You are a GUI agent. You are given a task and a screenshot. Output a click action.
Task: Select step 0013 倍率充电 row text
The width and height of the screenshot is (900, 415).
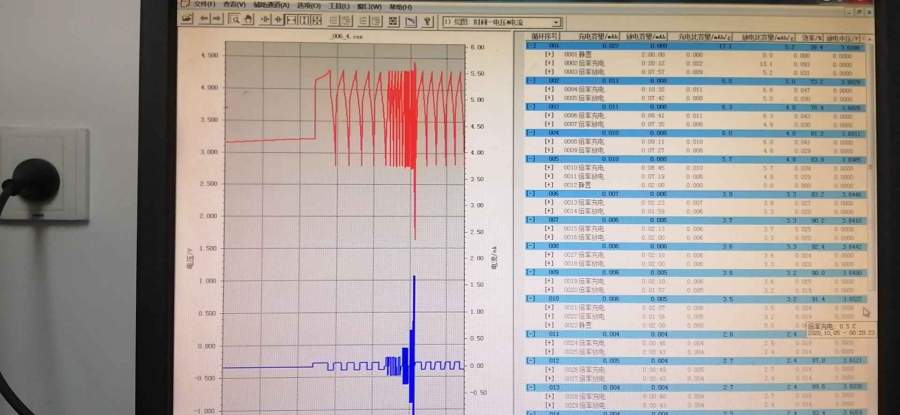click(x=584, y=203)
